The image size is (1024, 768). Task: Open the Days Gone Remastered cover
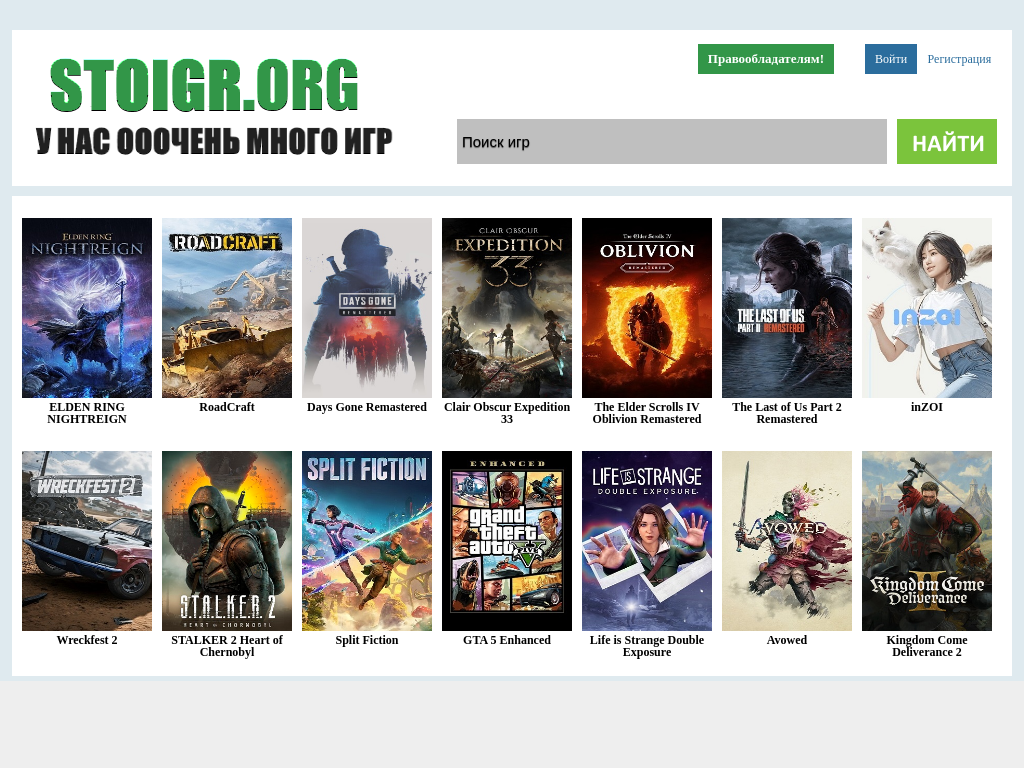point(367,308)
